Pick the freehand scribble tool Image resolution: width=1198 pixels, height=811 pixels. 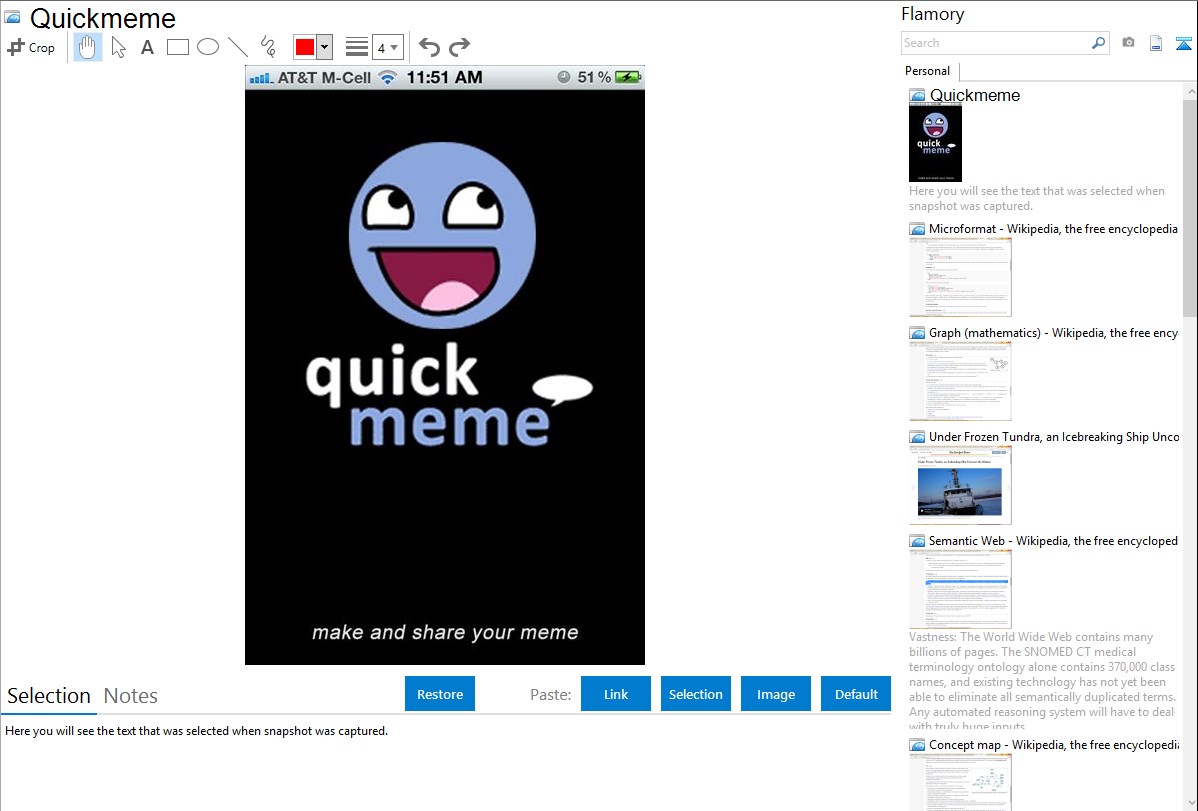pos(267,47)
